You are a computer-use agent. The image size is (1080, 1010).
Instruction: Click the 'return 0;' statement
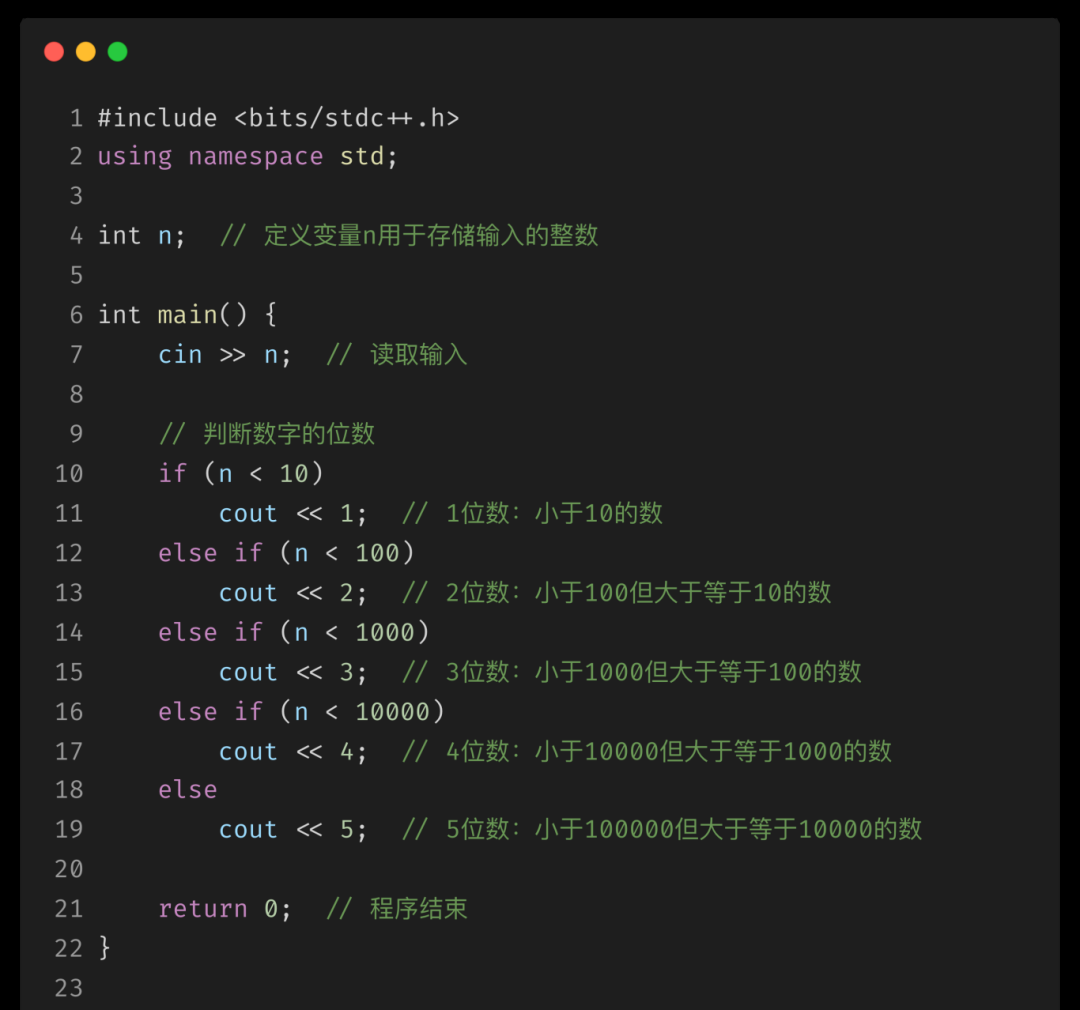click(225, 909)
